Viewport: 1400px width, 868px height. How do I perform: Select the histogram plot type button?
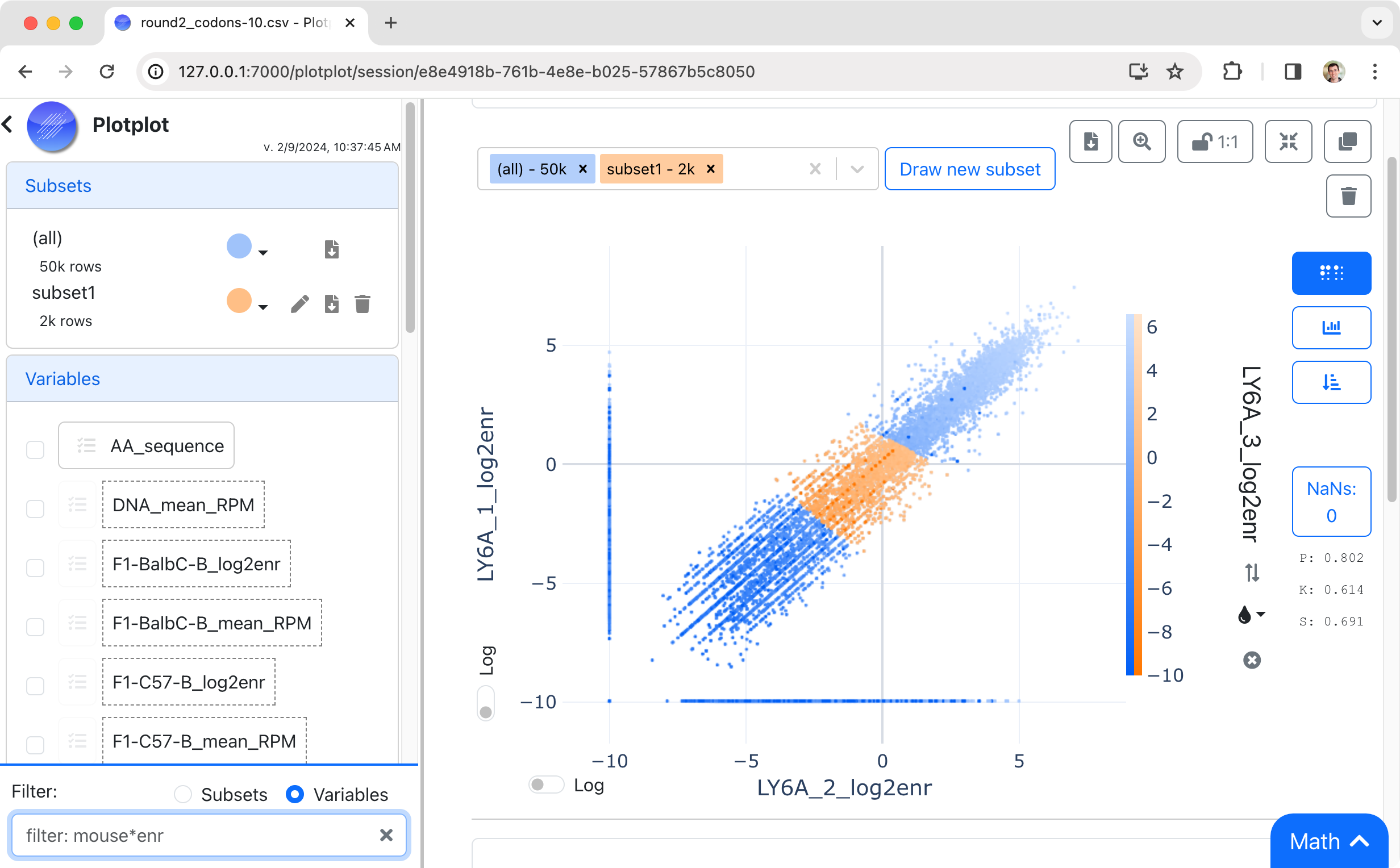[x=1331, y=327]
